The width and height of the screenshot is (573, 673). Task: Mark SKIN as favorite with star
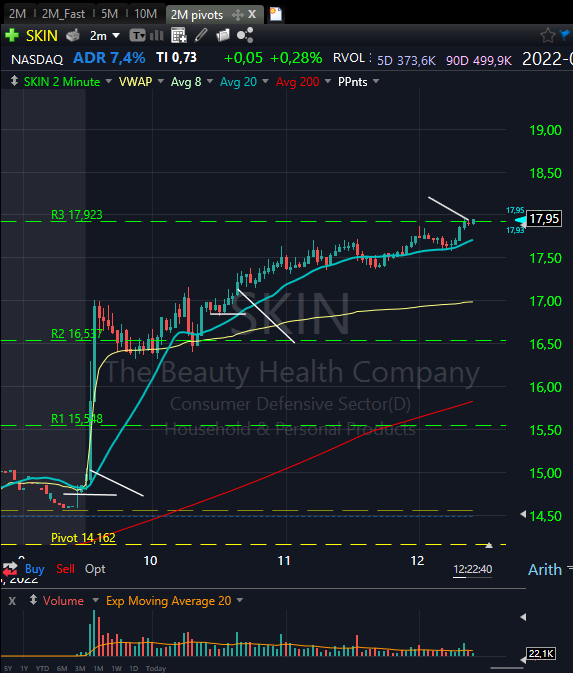548,35
